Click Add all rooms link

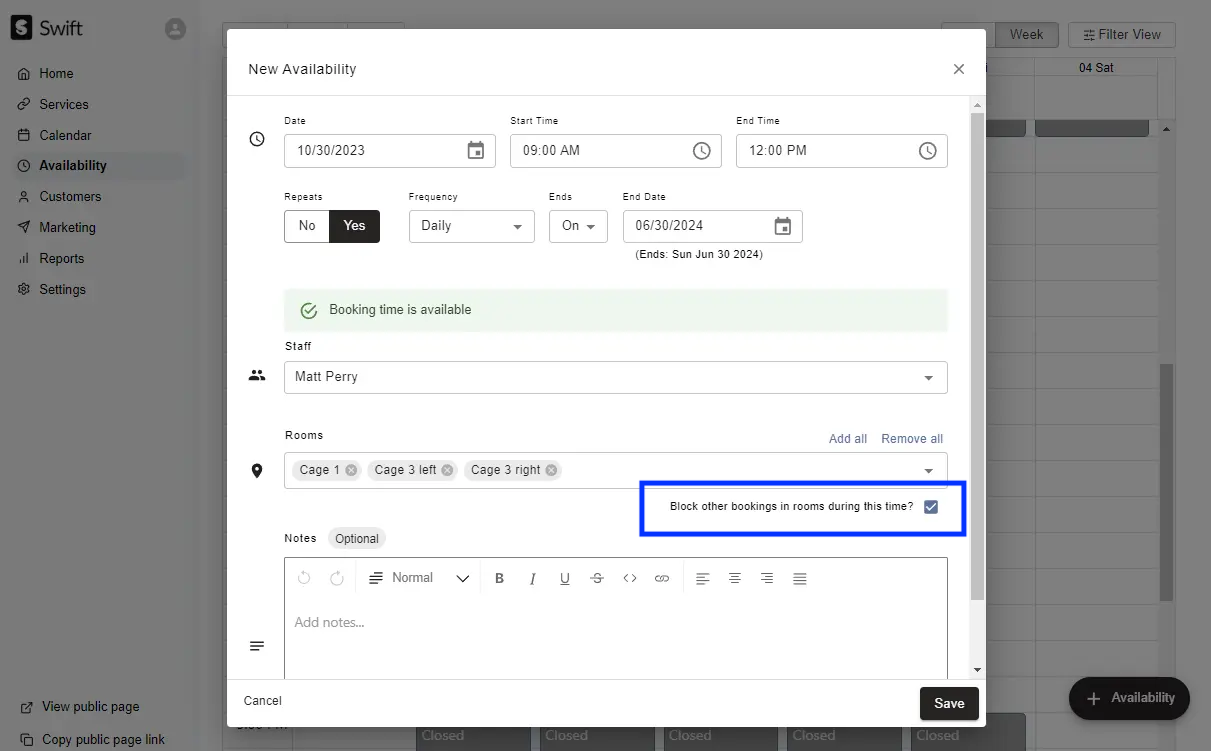[847, 439]
